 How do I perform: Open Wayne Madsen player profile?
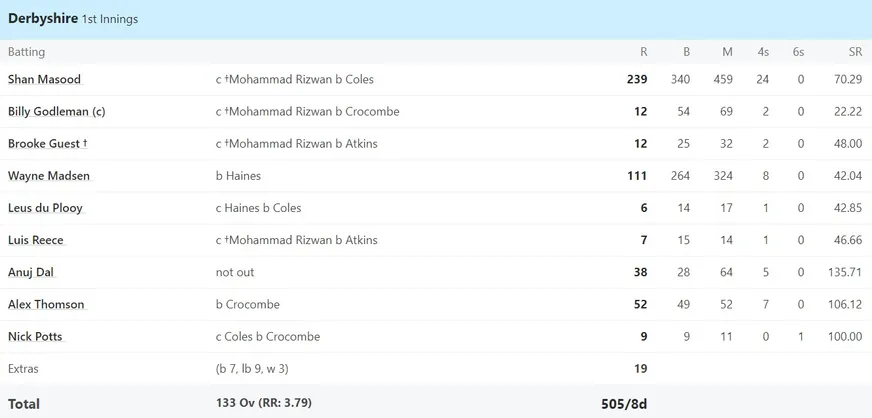48,176
